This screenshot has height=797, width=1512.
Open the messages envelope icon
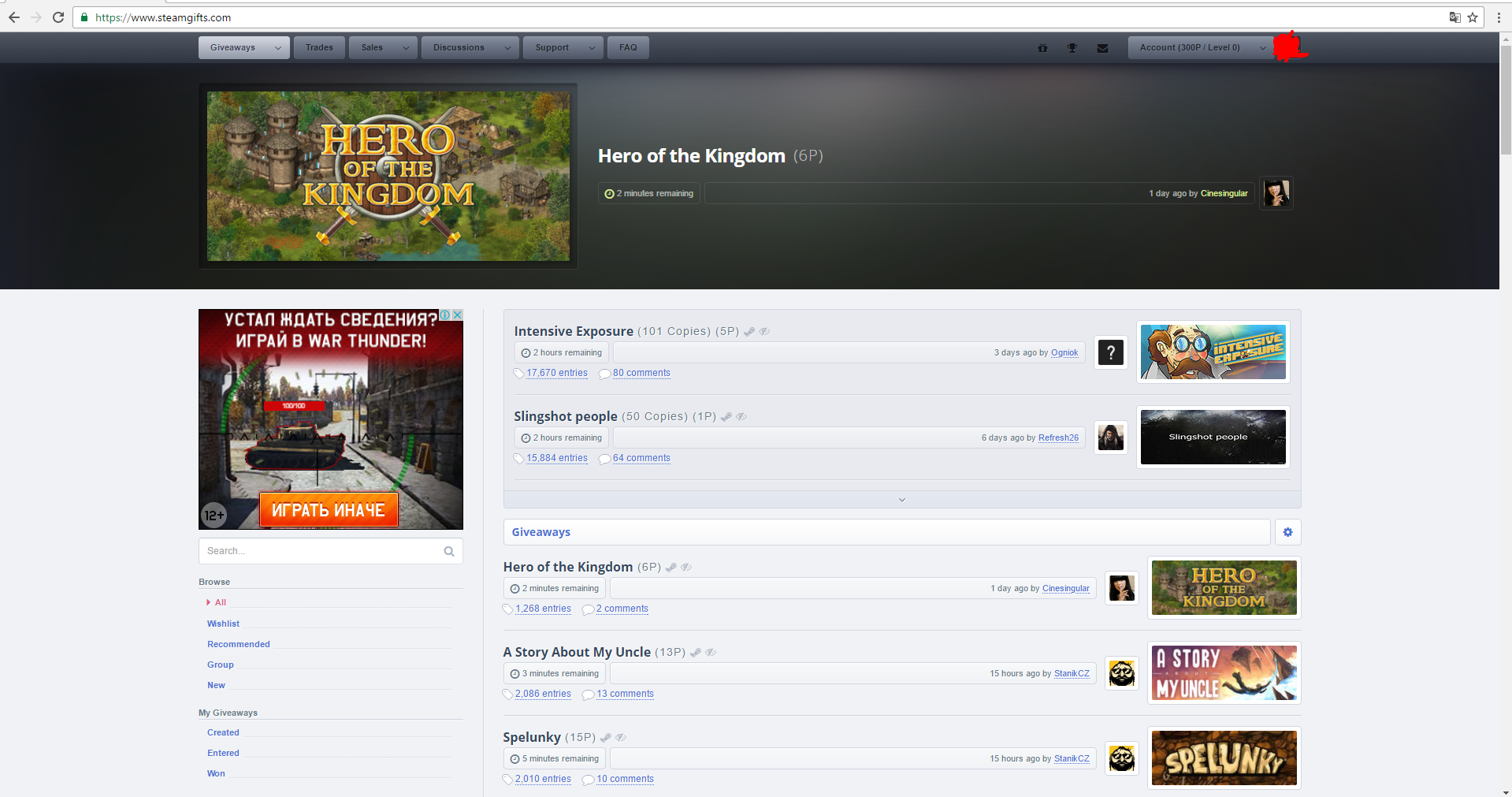[1102, 48]
